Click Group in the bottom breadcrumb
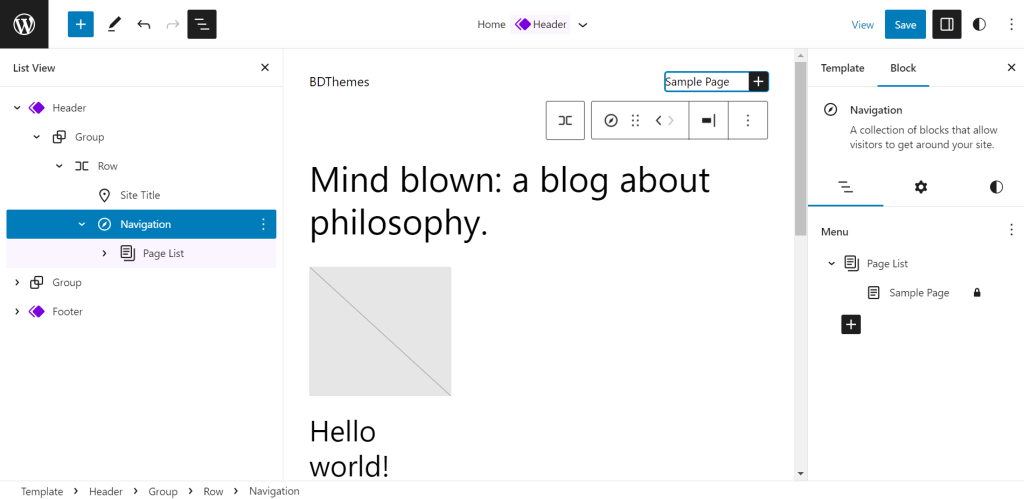The height and width of the screenshot is (499, 1024). 163,491
